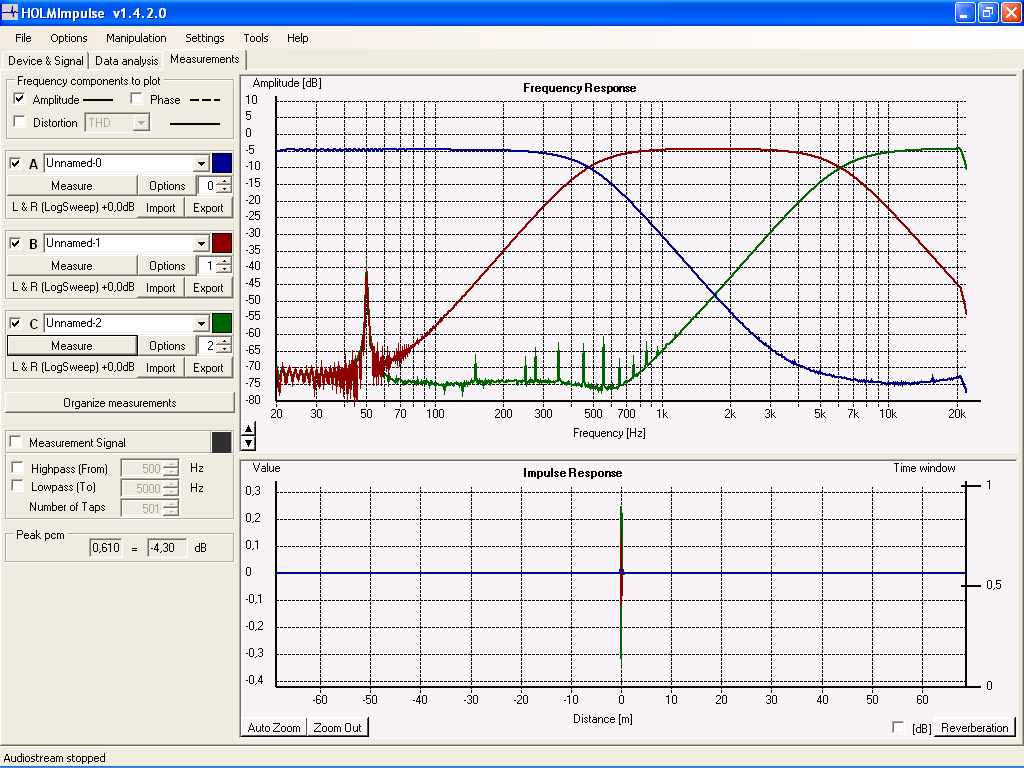Toggle the impulse response dB checkbox
The image size is (1024, 768).
tap(899, 728)
